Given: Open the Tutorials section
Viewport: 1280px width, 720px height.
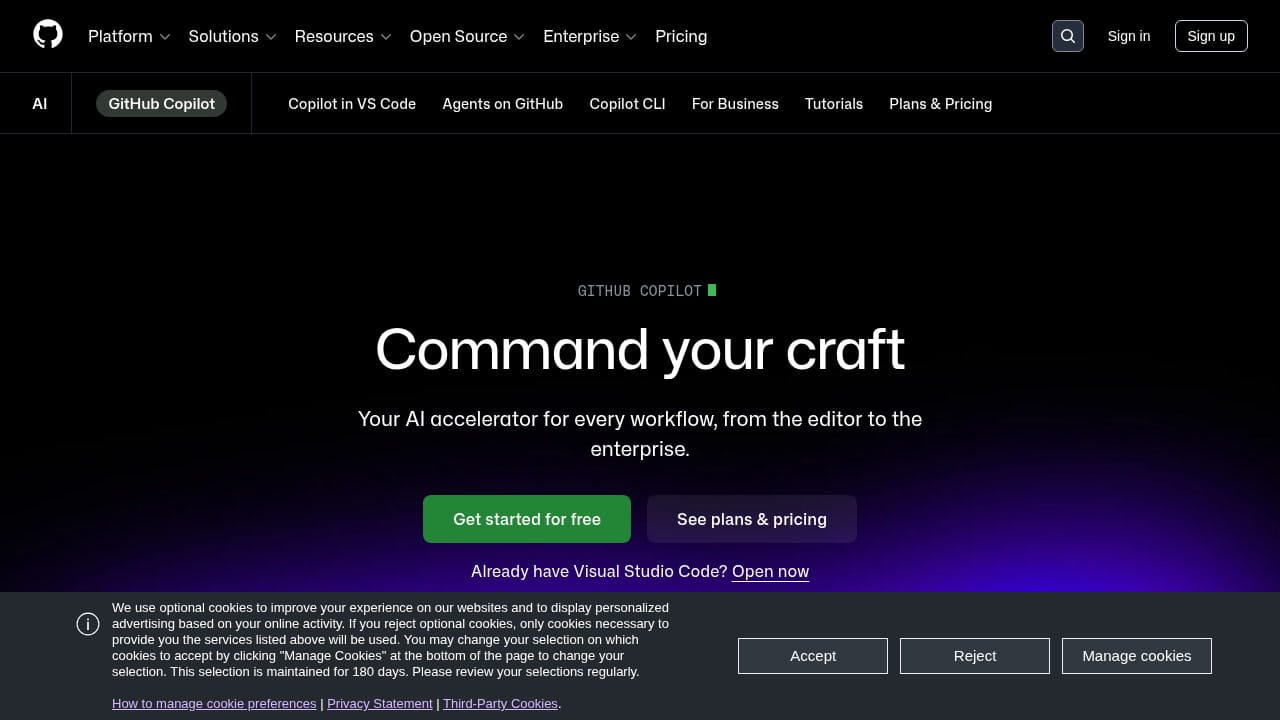Looking at the screenshot, I should tap(833, 103).
